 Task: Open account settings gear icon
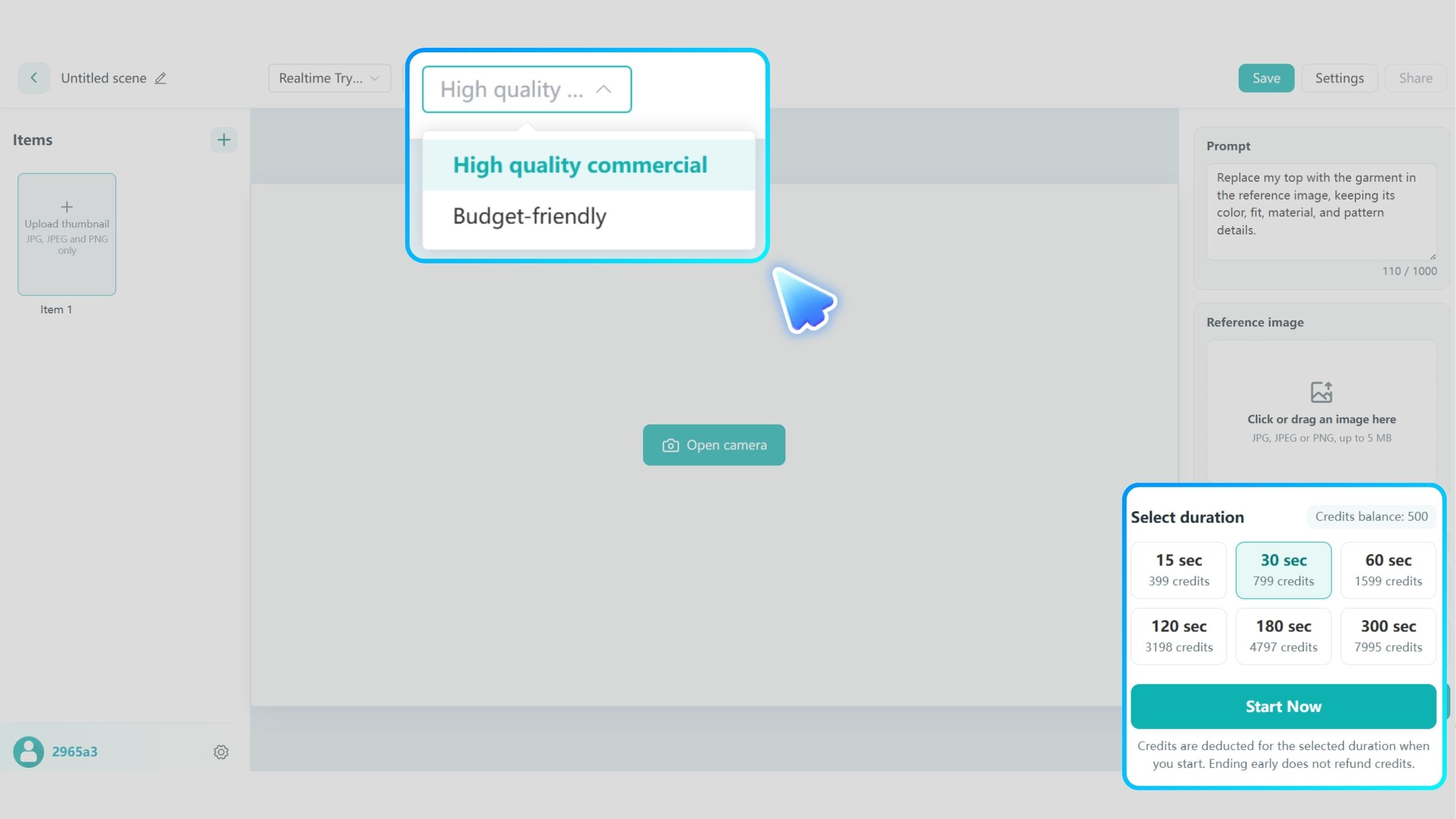tap(221, 752)
